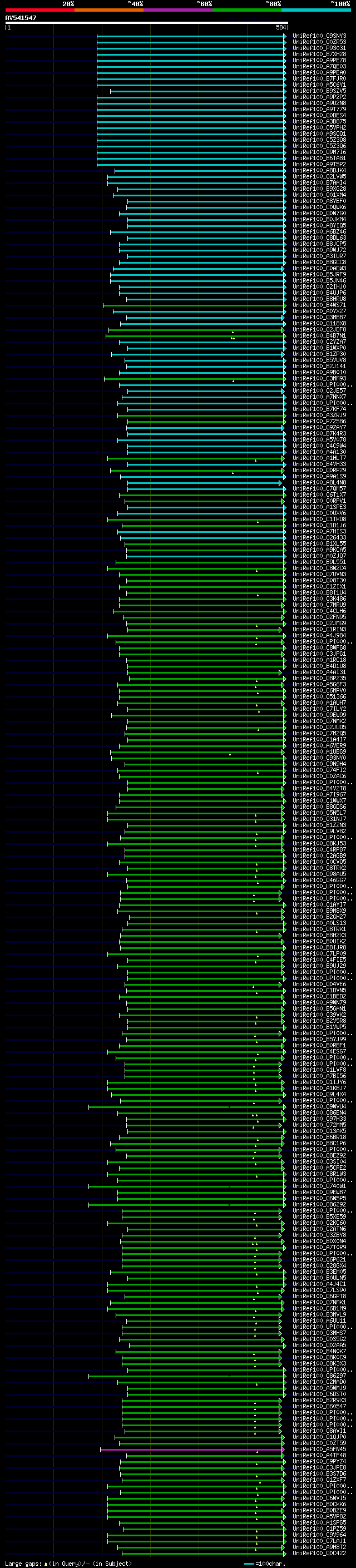Select the UniRef100_Q0DES4 label
This screenshot has width=356, height=1568.
pos(319,115)
